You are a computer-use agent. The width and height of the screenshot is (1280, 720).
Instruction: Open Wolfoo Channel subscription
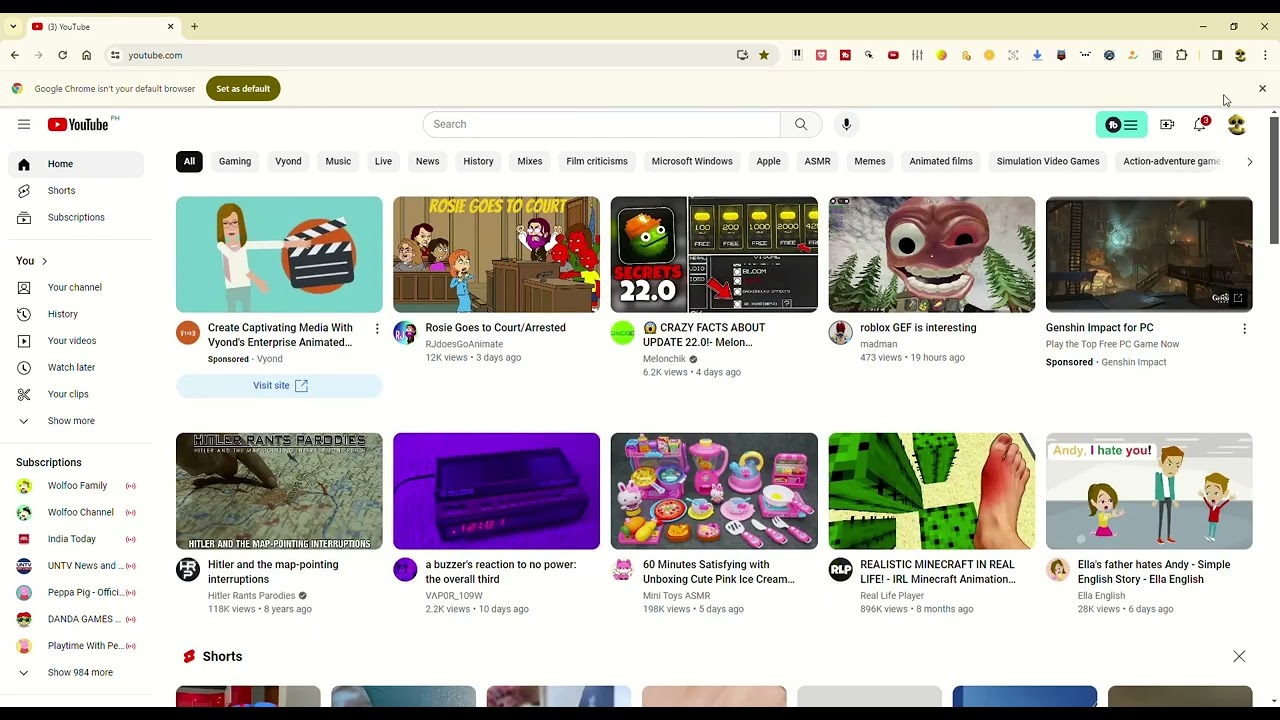[x=76, y=512]
